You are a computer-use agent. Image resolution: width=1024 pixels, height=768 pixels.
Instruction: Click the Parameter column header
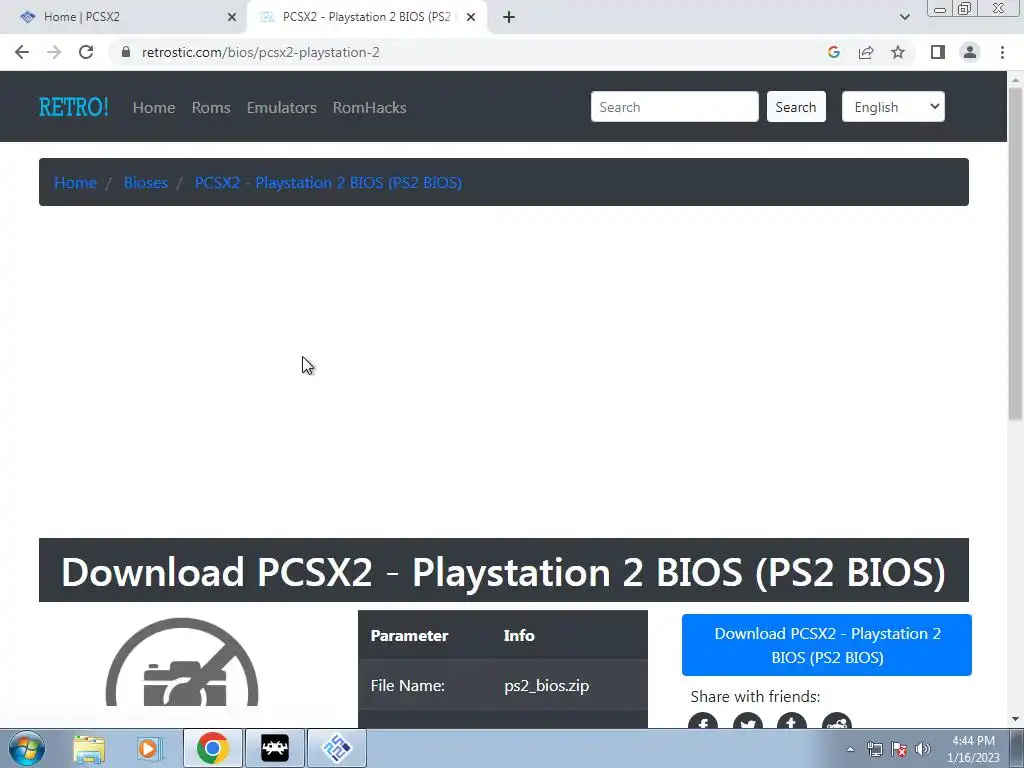(409, 635)
